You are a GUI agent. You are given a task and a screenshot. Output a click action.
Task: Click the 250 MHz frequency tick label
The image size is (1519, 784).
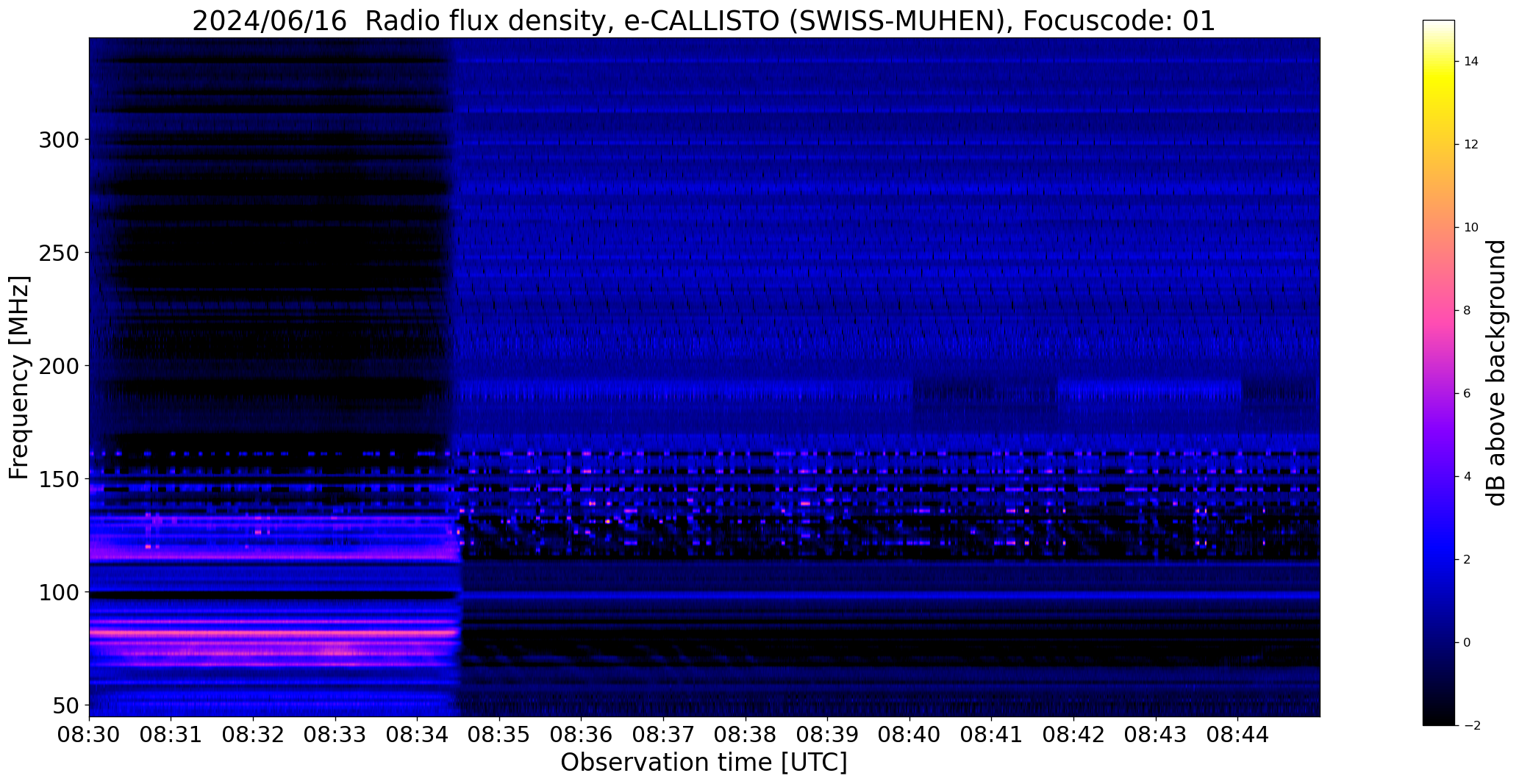tap(58, 253)
